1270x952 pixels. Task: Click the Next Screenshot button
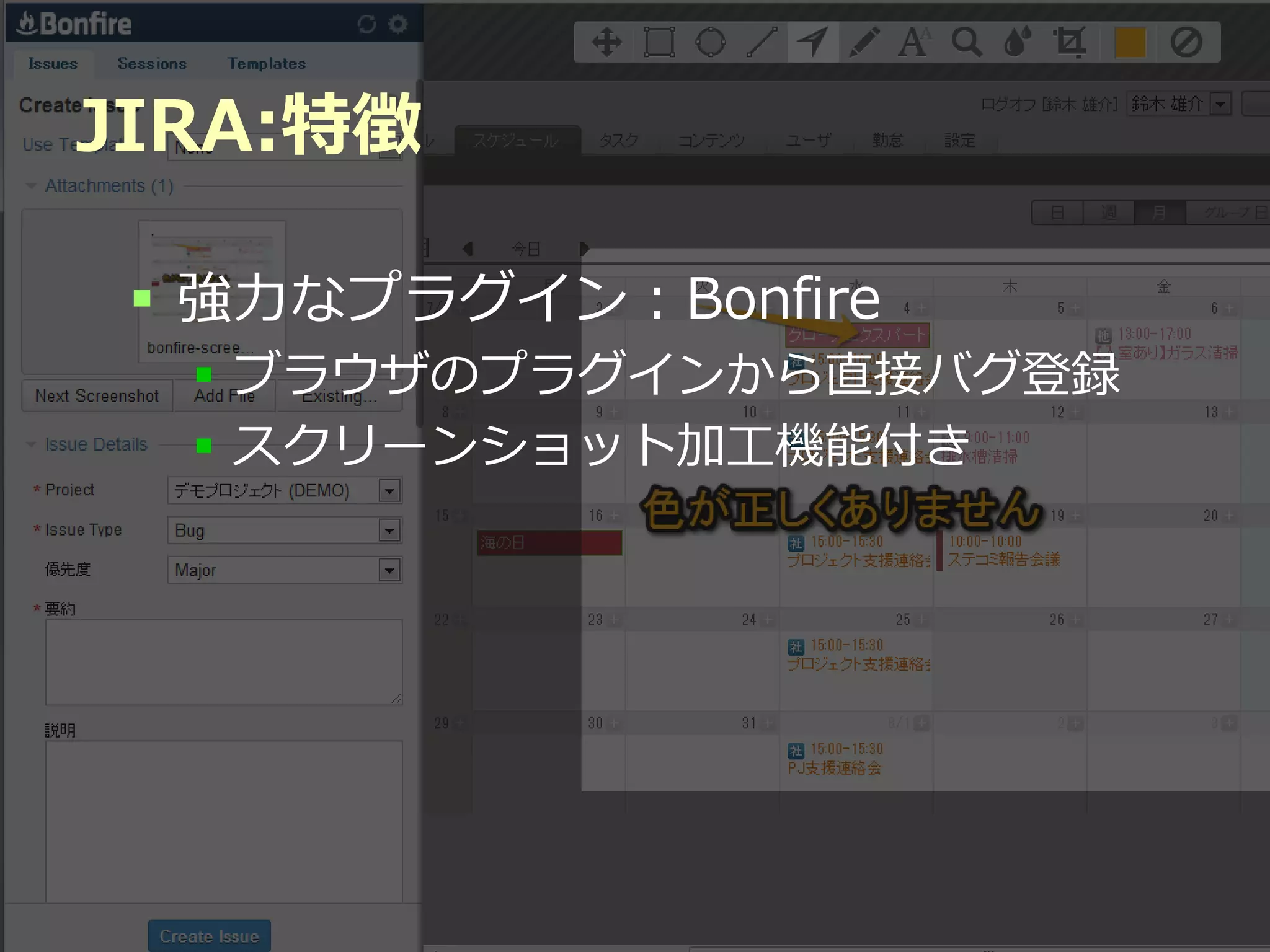(97, 395)
